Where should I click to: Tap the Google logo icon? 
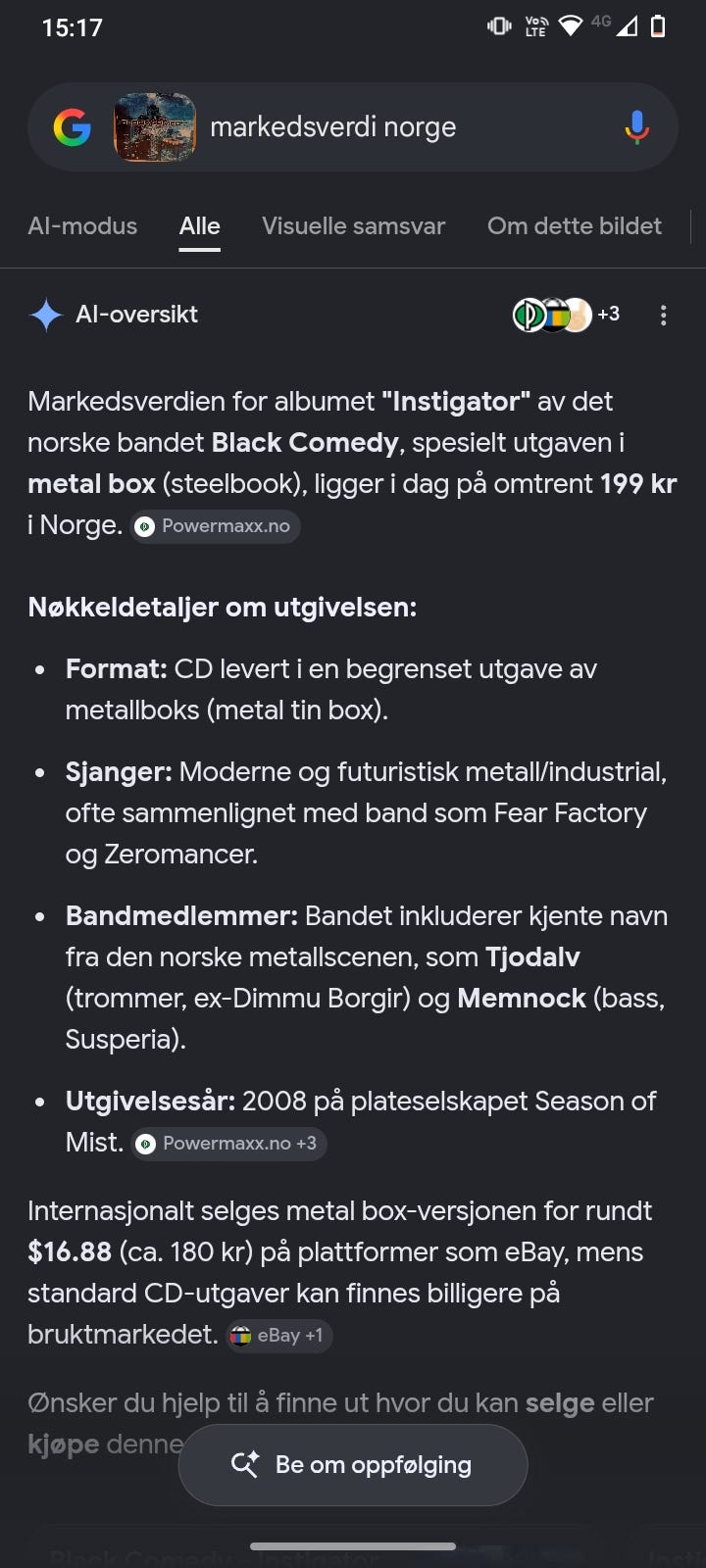tap(72, 127)
